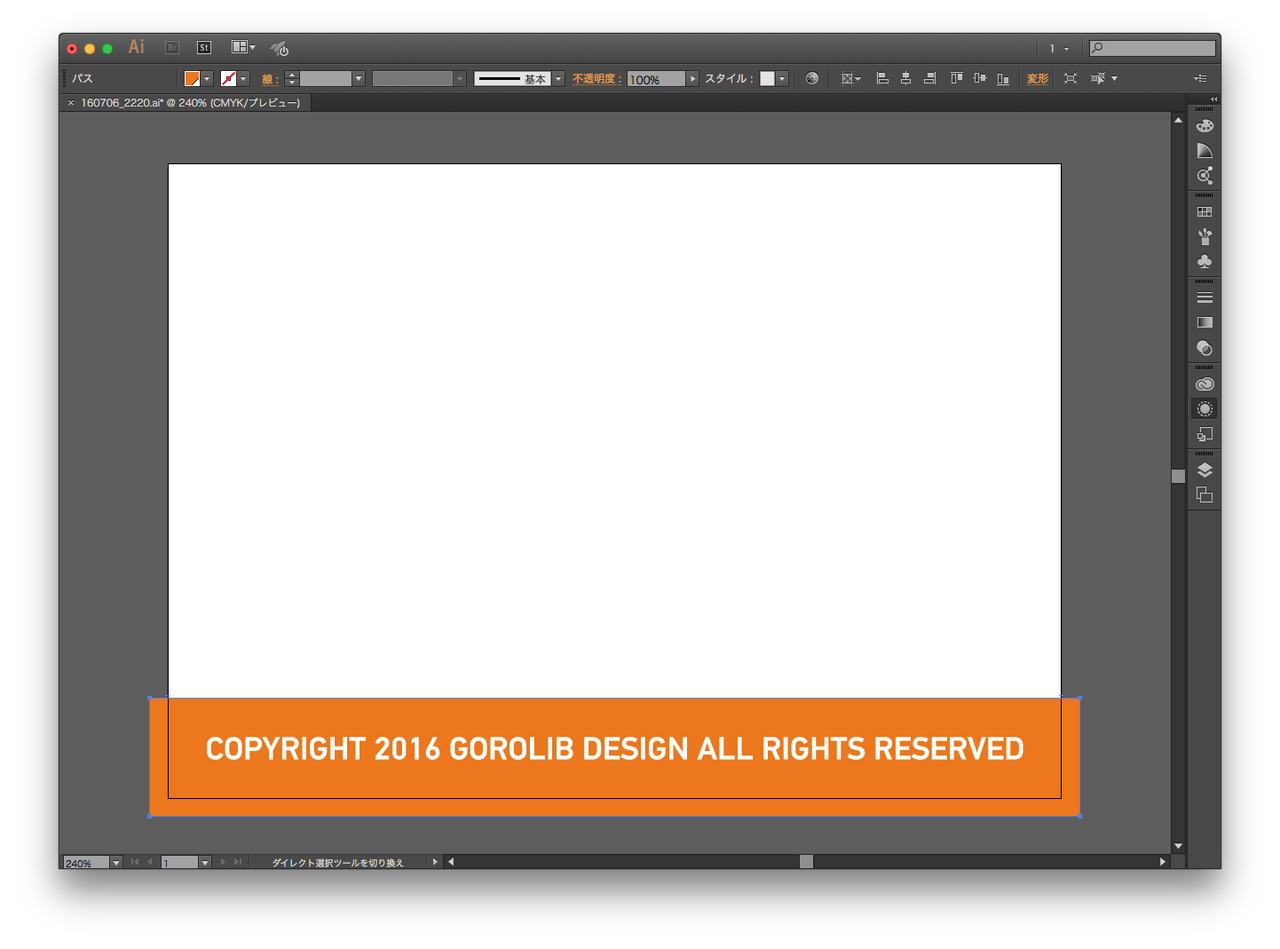
Task: Open the fill color dropdown arrow
Action: tap(207, 78)
